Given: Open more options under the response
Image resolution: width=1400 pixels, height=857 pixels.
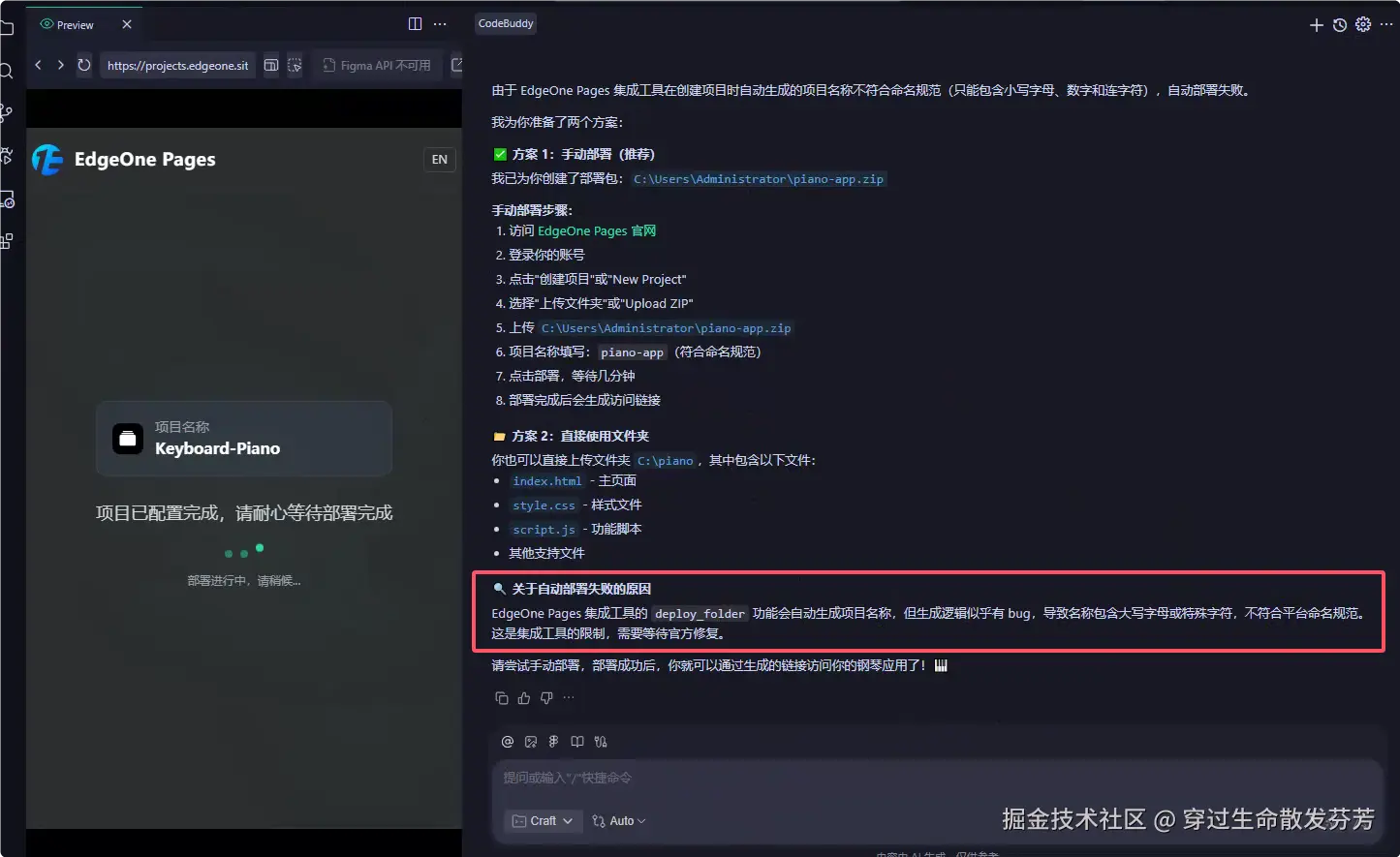Looking at the screenshot, I should point(569,697).
